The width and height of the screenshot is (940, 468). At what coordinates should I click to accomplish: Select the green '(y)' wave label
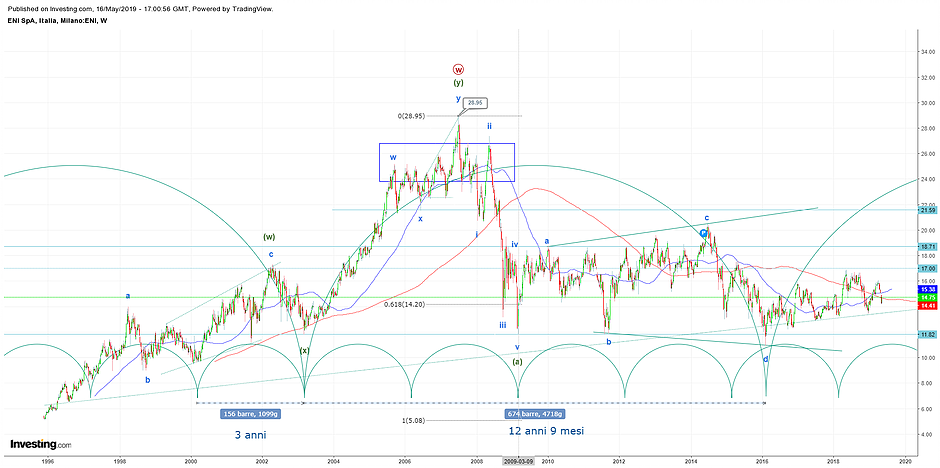tap(459, 83)
